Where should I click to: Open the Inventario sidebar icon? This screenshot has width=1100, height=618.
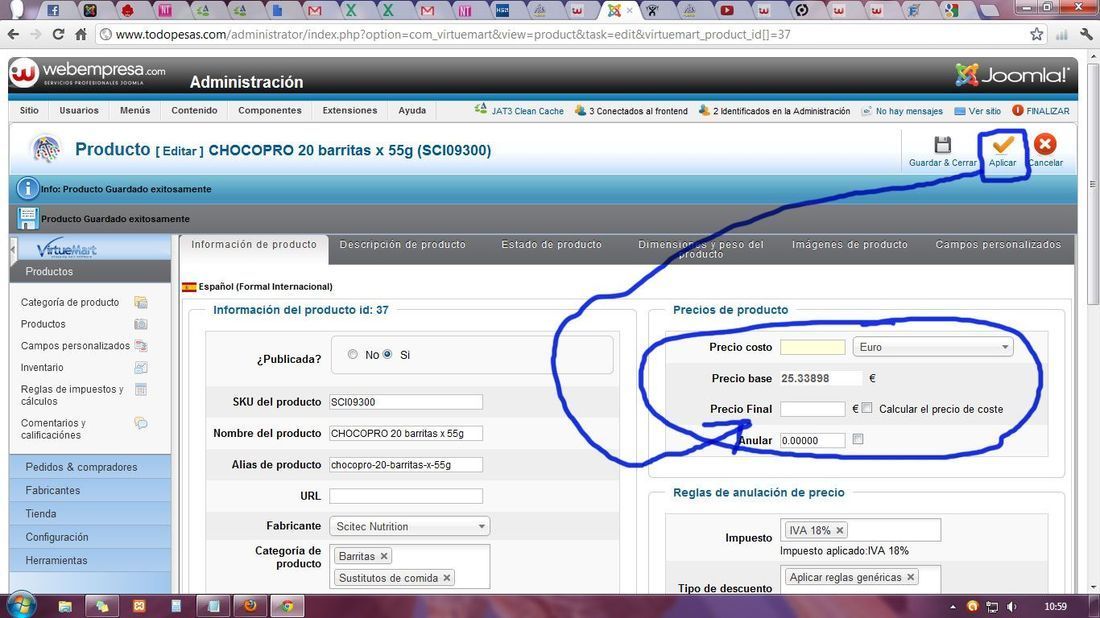click(x=141, y=368)
